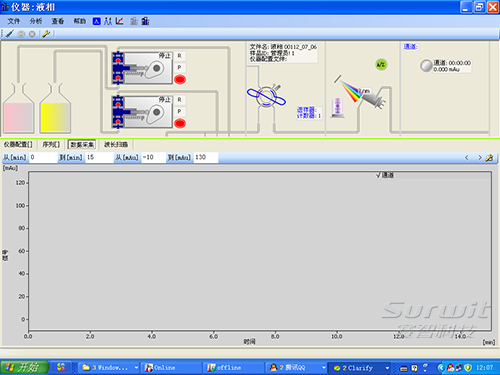This screenshot has width=500, height=375.
Task: Expand the Clarify taskbar group dropdown
Action: tap(387, 368)
